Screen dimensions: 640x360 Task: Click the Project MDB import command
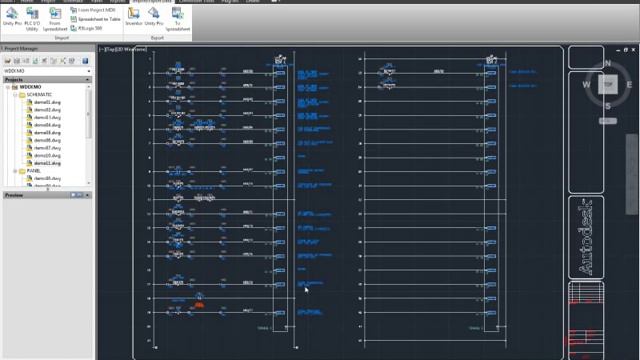coord(93,10)
